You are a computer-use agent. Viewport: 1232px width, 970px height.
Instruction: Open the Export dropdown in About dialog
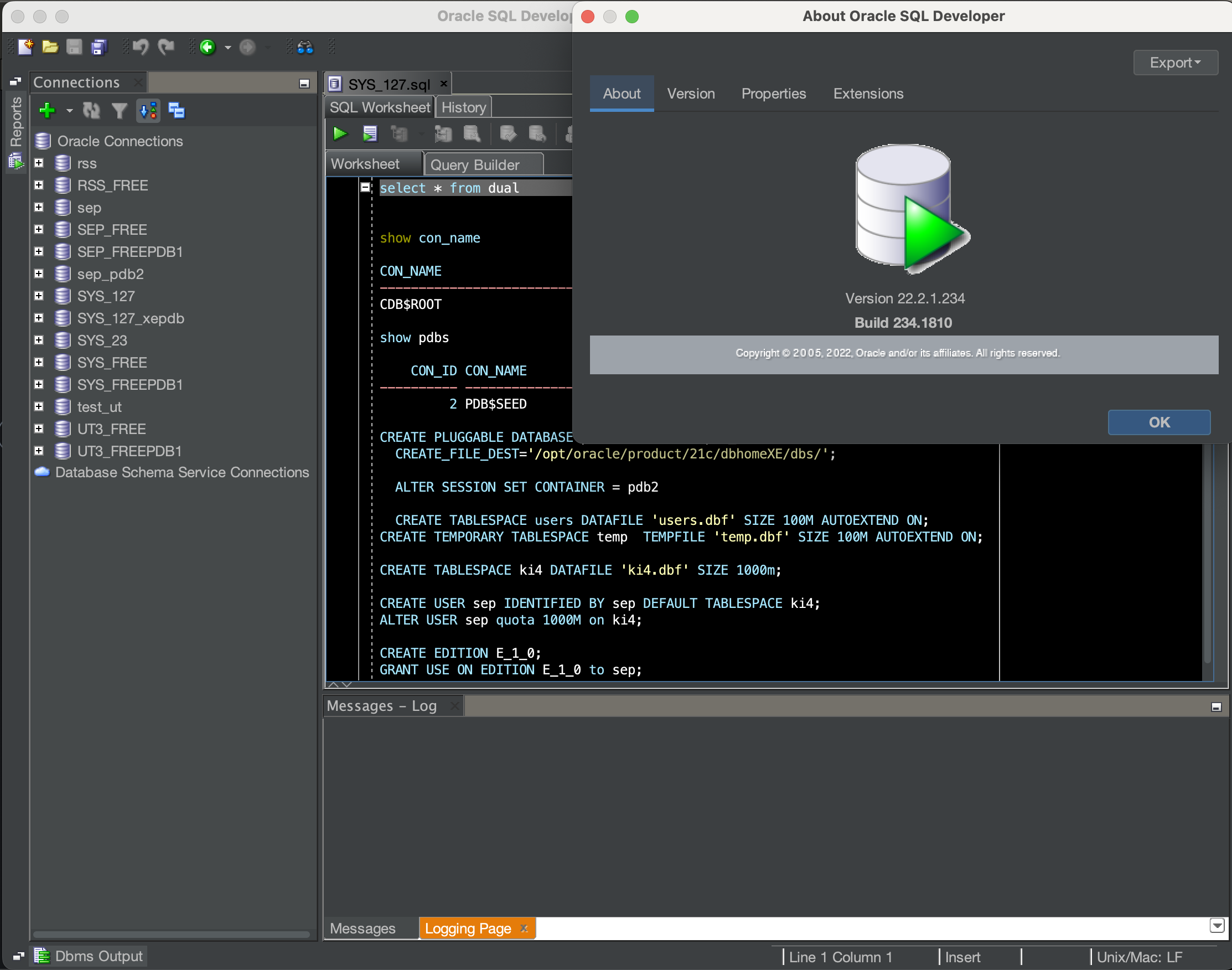point(1175,63)
